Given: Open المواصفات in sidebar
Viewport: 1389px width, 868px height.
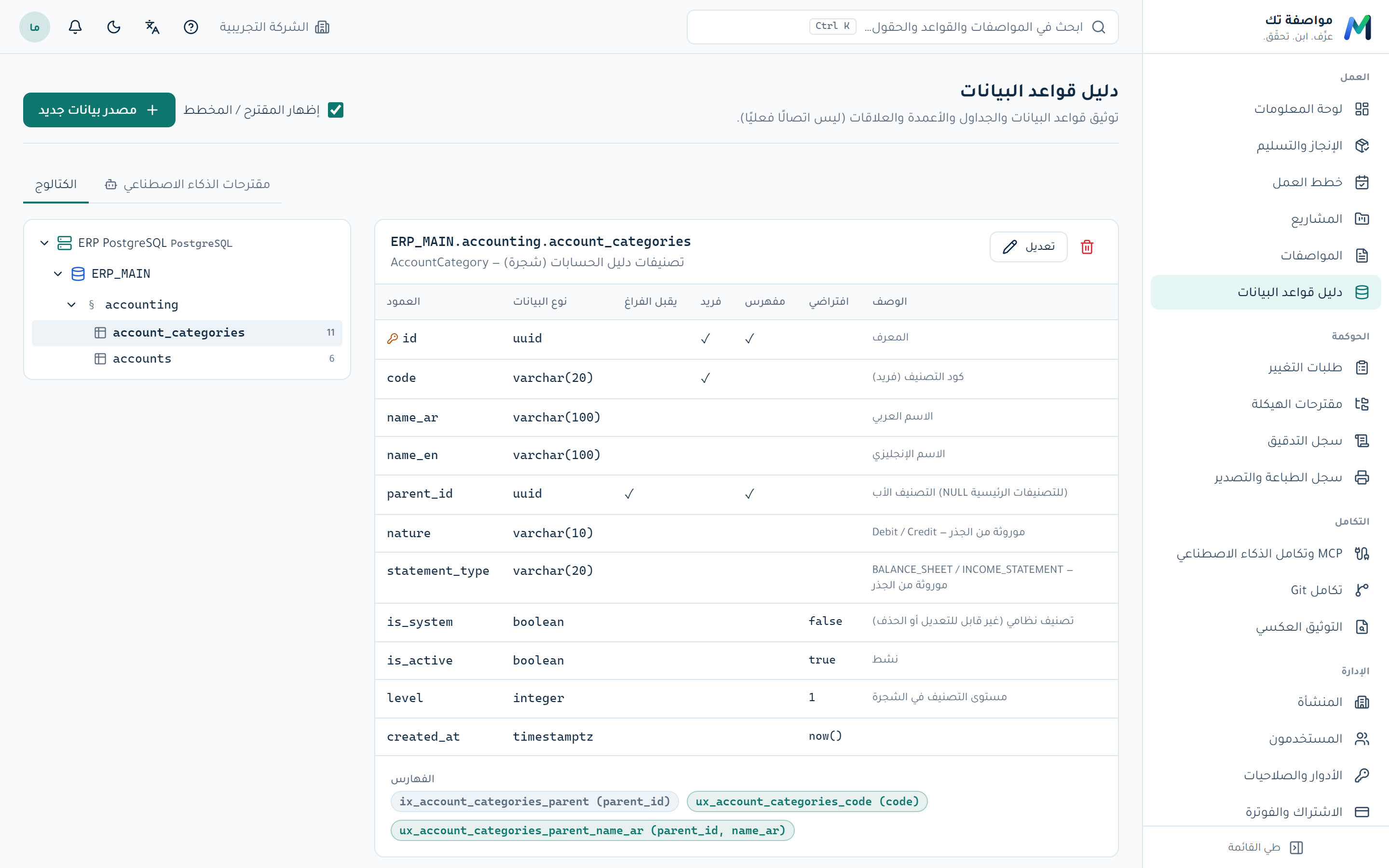Looking at the screenshot, I should coord(1266,256).
